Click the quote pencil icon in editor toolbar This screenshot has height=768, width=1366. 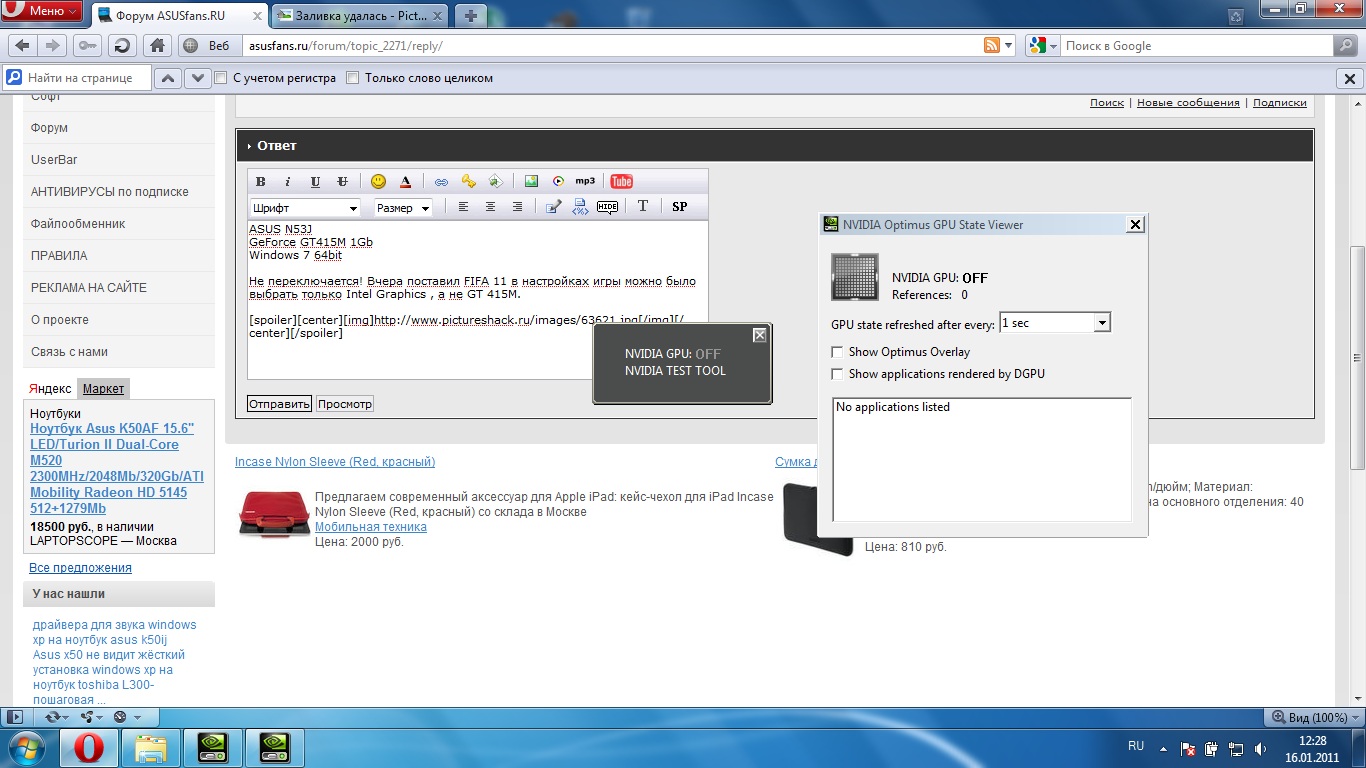coord(553,207)
